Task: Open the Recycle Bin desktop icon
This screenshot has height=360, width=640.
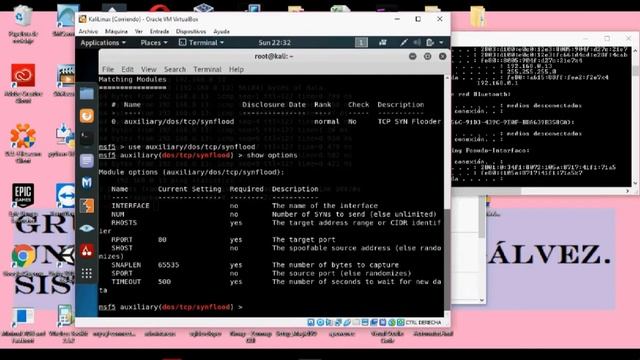Action: 22,24
